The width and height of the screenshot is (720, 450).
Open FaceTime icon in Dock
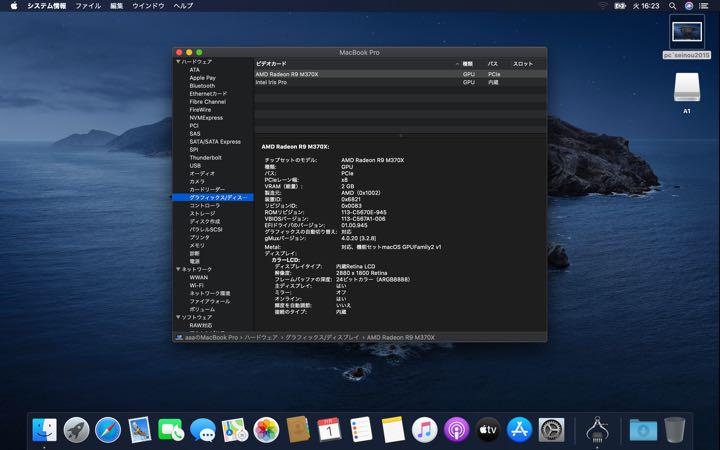pyautogui.click(x=171, y=430)
